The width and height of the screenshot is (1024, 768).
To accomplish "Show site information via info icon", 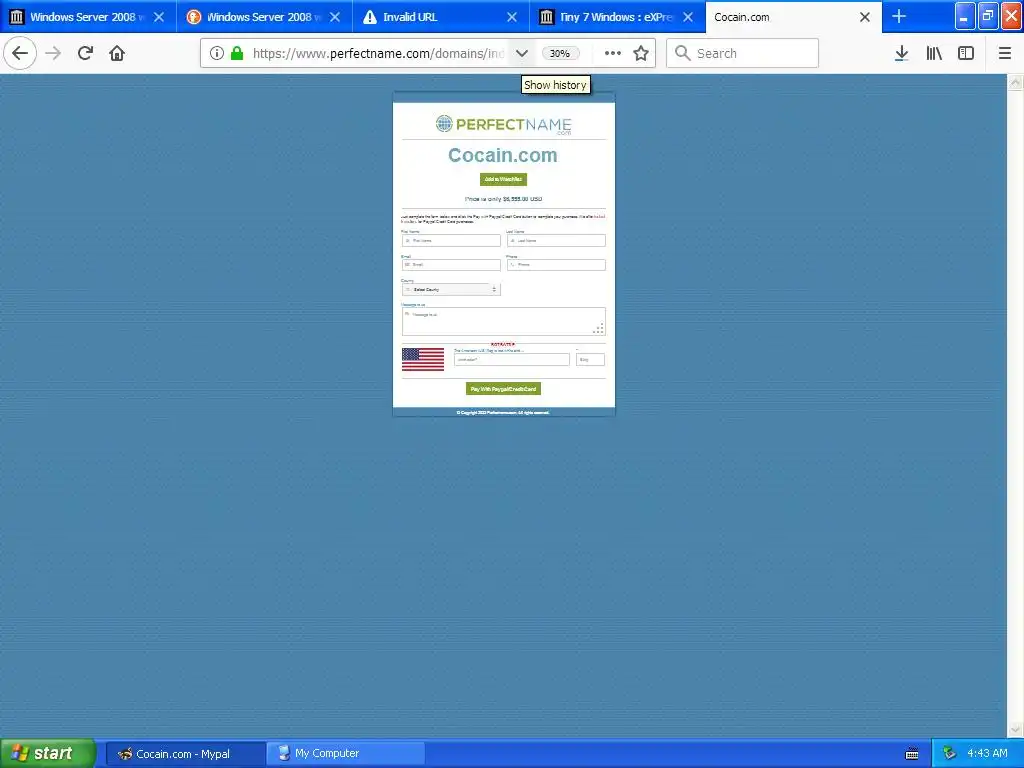I will [x=217, y=54].
